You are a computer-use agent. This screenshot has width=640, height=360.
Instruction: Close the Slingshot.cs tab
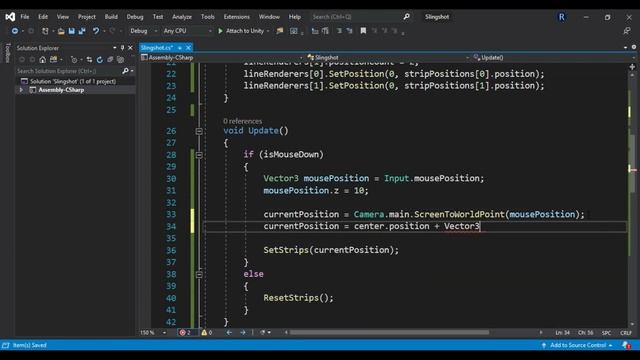[188, 48]
